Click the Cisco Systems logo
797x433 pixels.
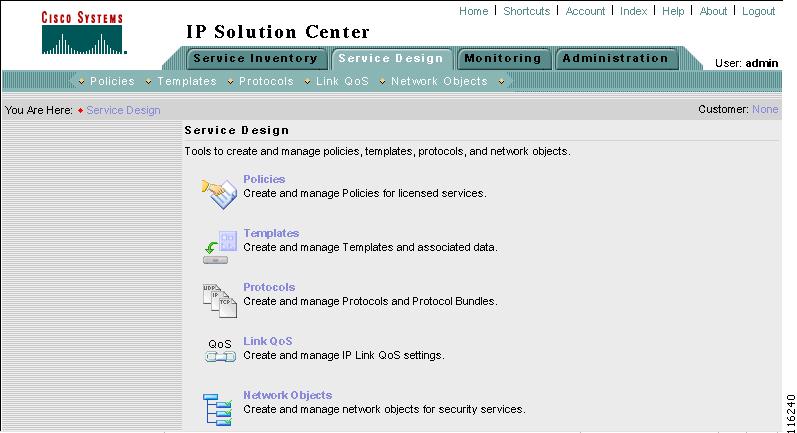pyautogui.click(x=83, y=33)
